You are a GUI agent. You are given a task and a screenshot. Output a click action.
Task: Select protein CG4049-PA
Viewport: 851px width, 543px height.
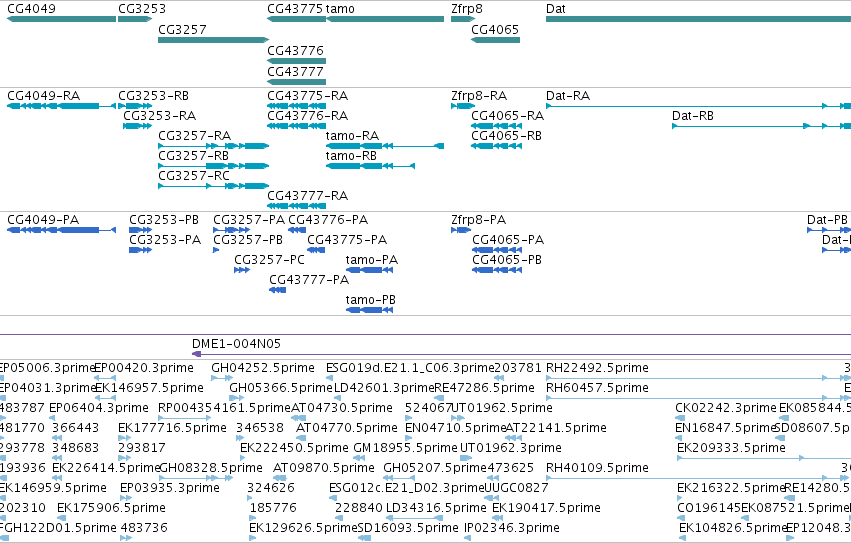(61, 230)
